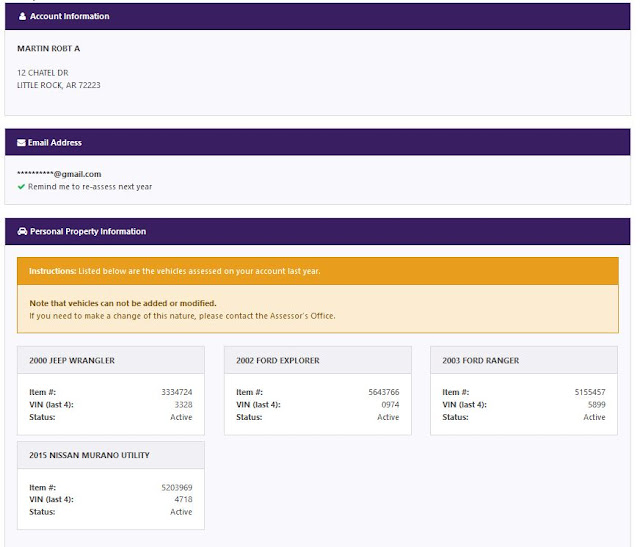Click the car icon beside Personal Property Information
The image size is (640, 547).
pyautogui.click(x=22, y=231)
